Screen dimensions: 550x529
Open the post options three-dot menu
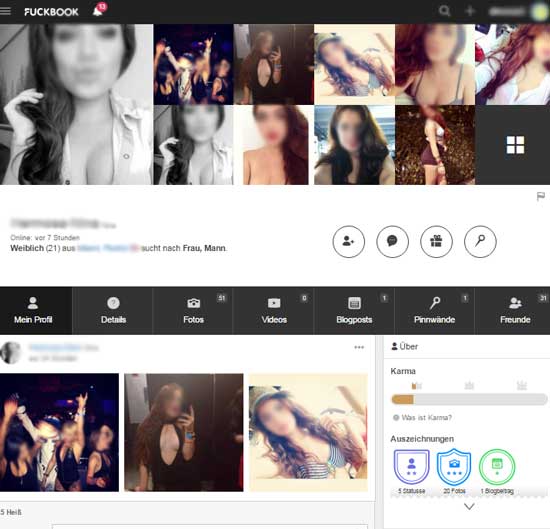359,347
